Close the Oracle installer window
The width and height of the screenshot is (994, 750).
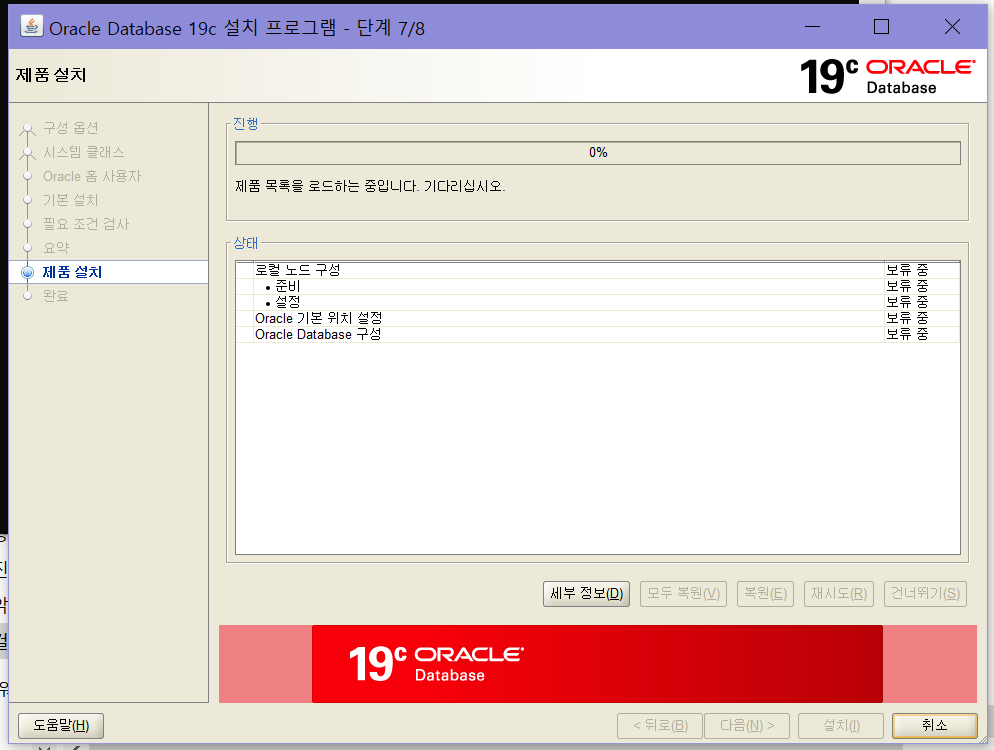952,27
